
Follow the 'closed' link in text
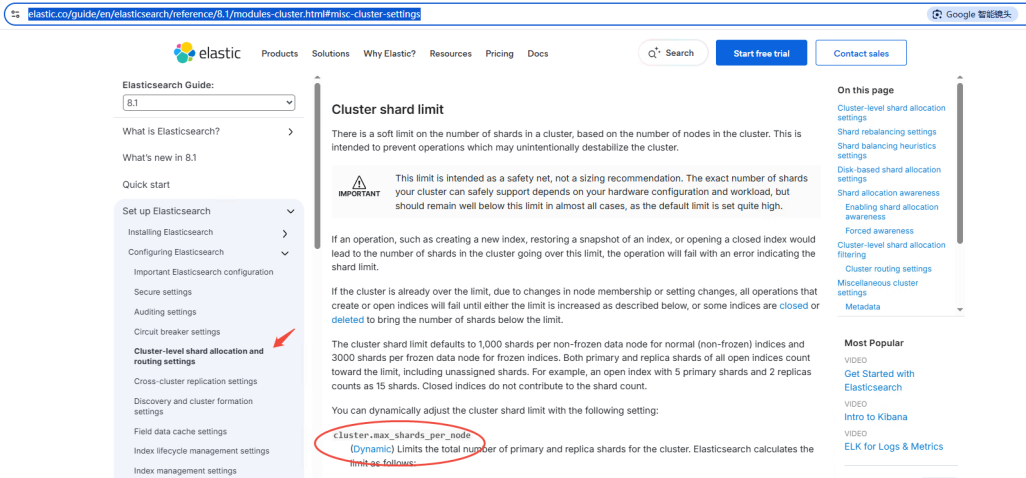tap(794, 305)
